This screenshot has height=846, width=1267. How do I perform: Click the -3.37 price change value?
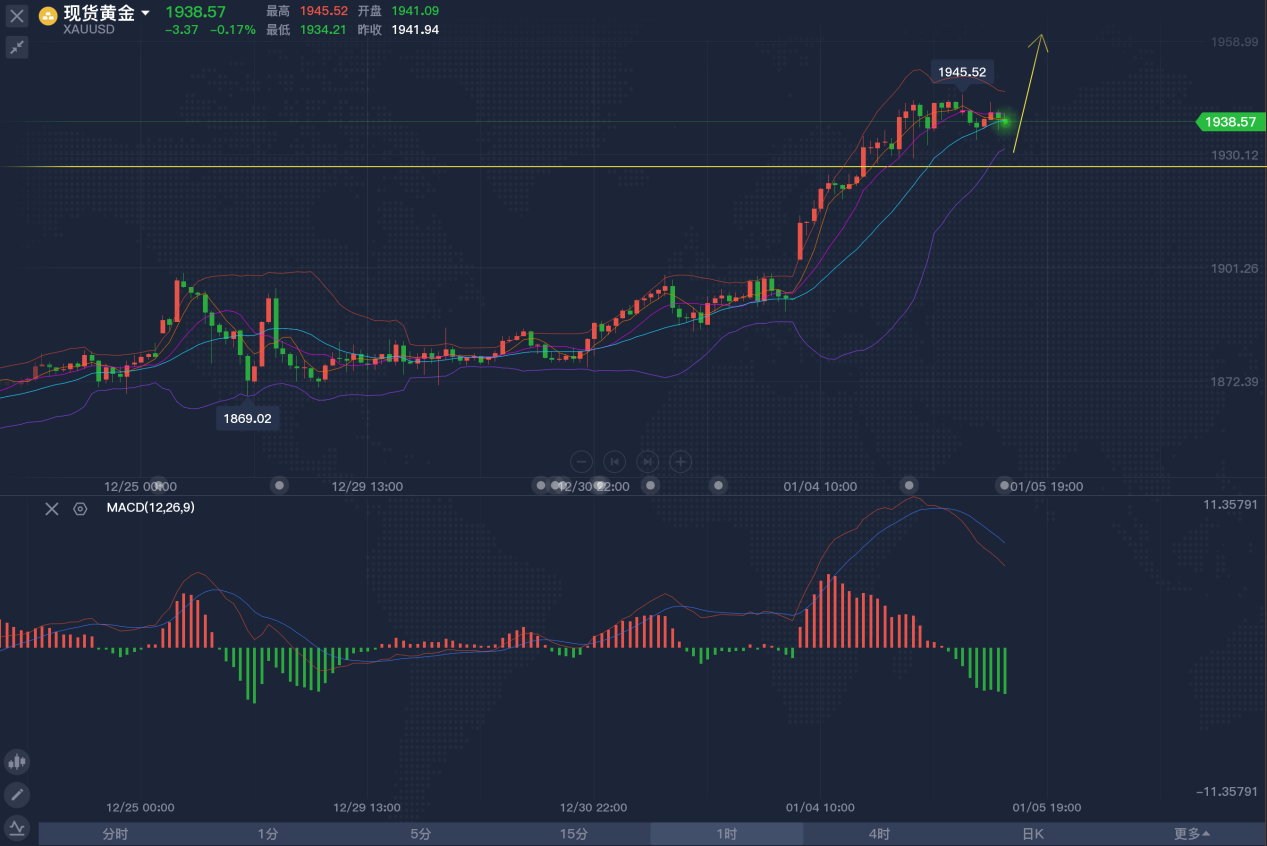tap(182, 30)
